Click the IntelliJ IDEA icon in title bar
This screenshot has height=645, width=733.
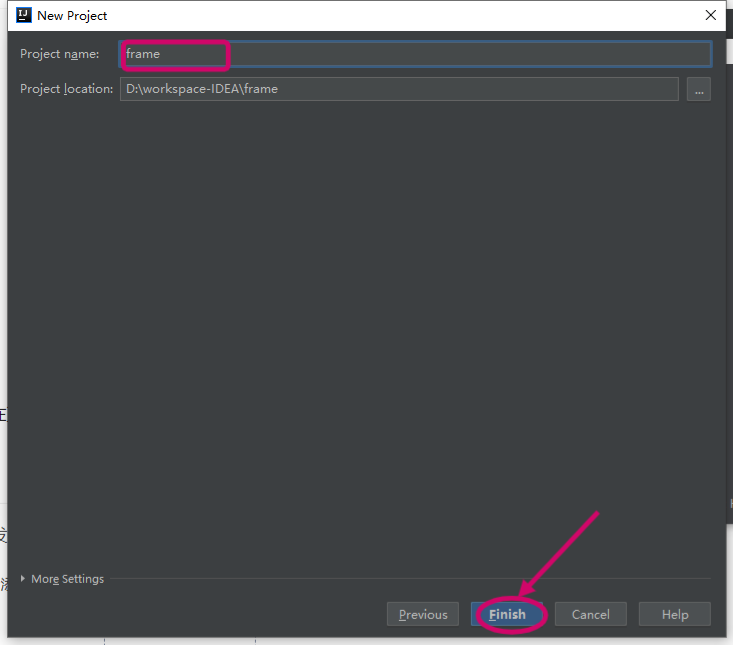tap(24, 15)
